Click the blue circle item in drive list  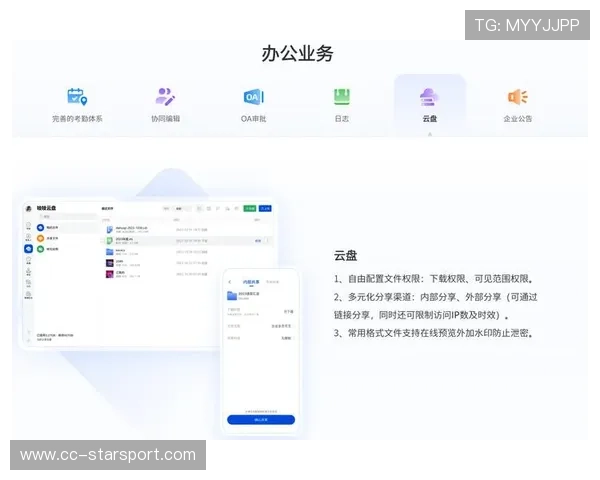click(48, 227)
